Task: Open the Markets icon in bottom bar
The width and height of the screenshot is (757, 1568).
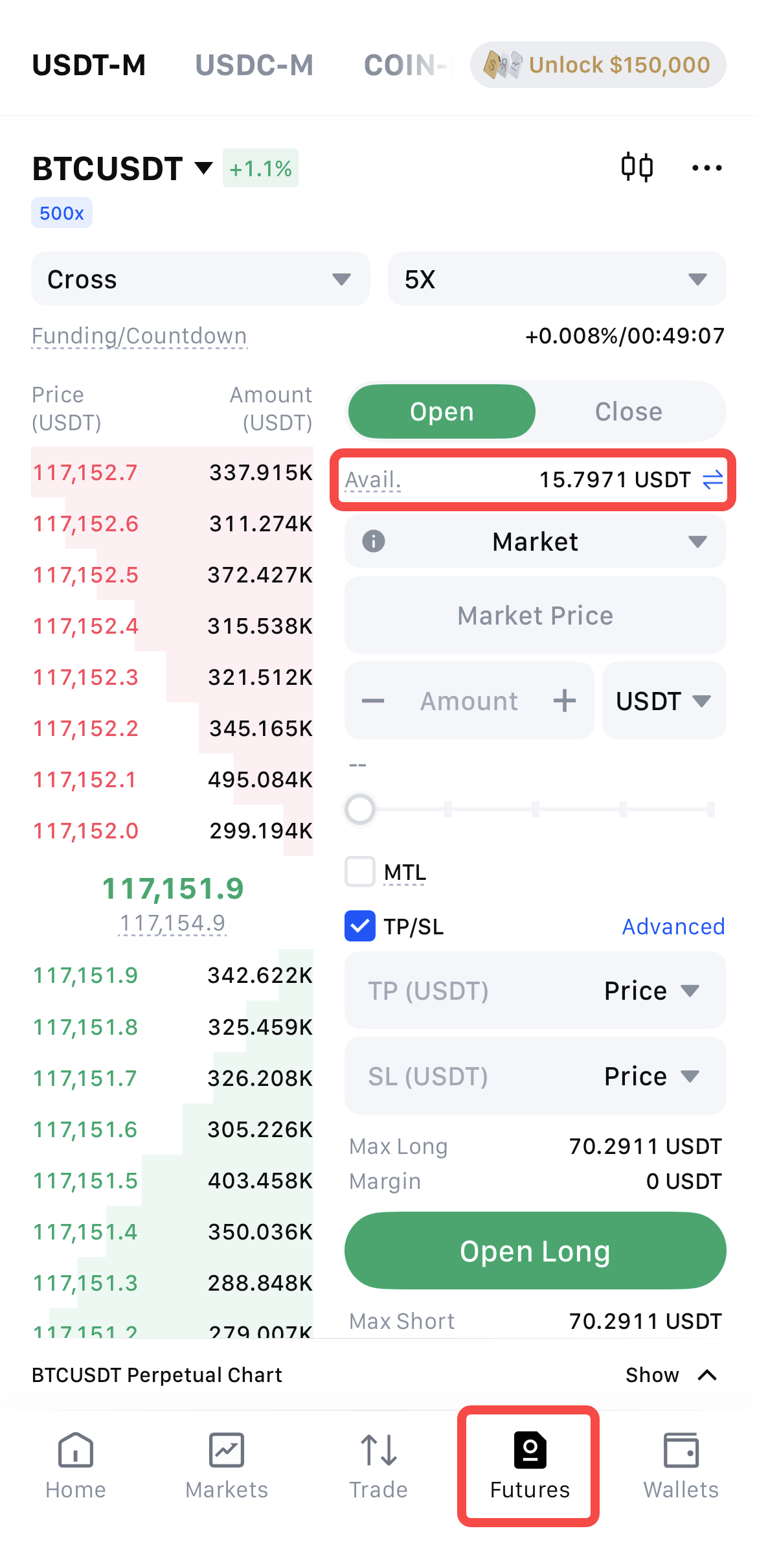Action: click(227, 1450)
